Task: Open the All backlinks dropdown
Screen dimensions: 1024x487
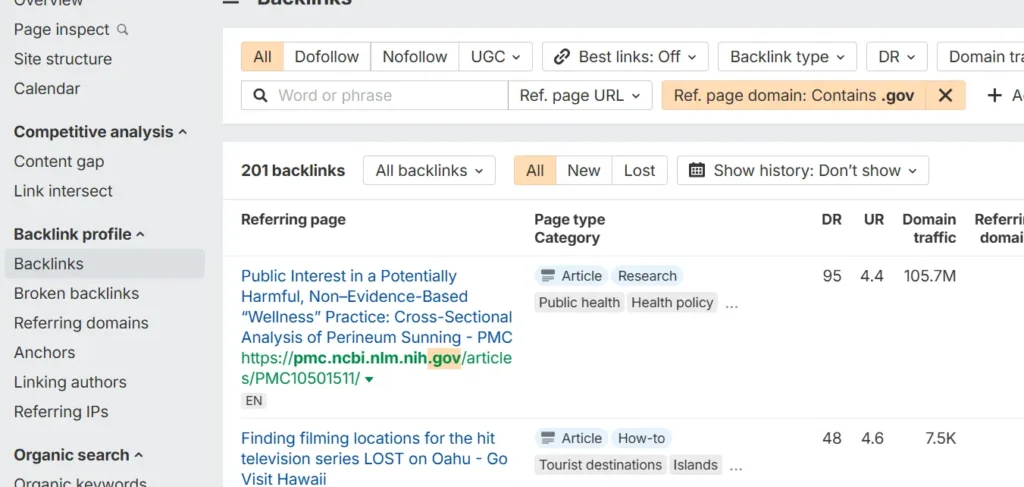Action: [x=429, y=170]
